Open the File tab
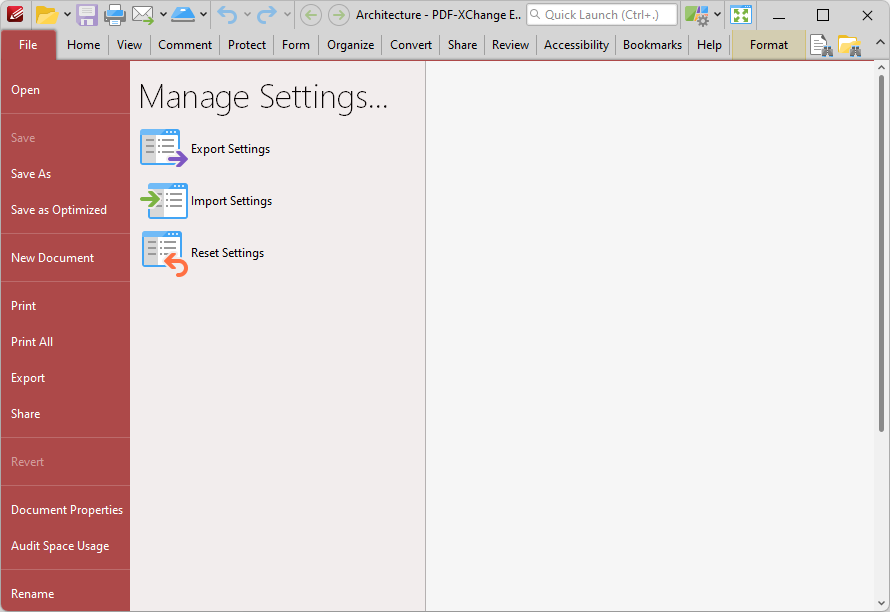890x612 pixels. tap(28, 45)
